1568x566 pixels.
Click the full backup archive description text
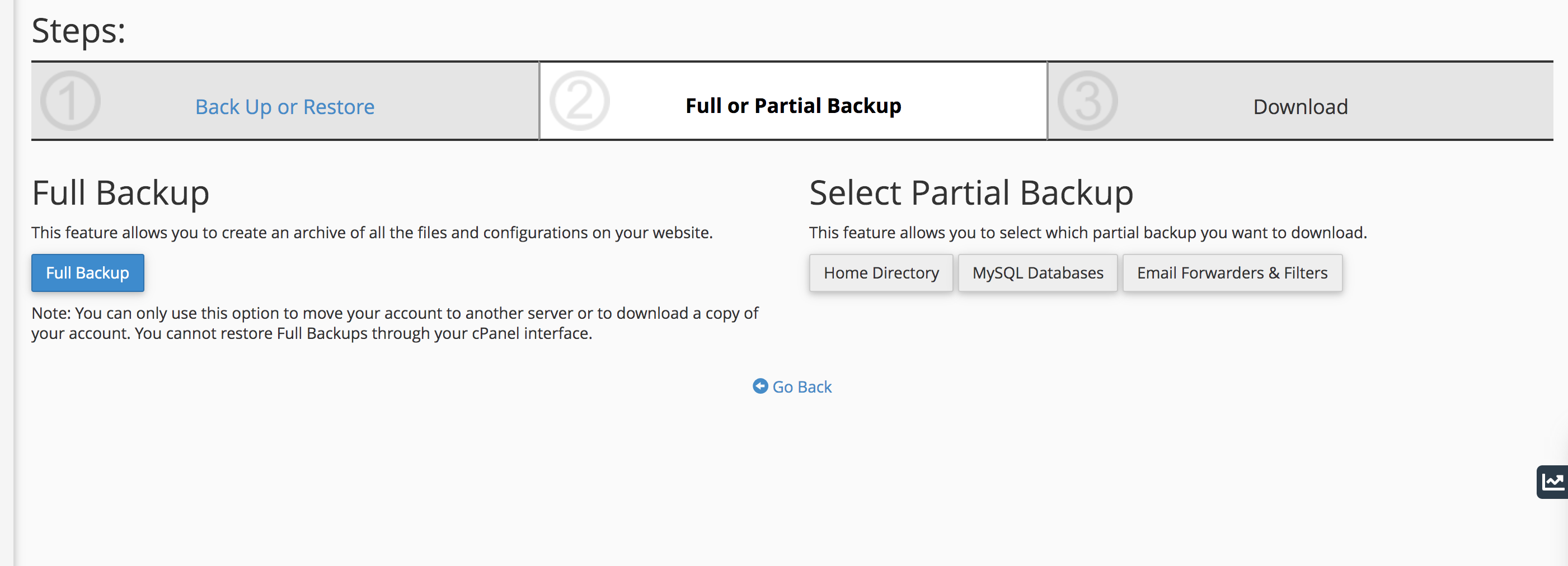[372, 233]
